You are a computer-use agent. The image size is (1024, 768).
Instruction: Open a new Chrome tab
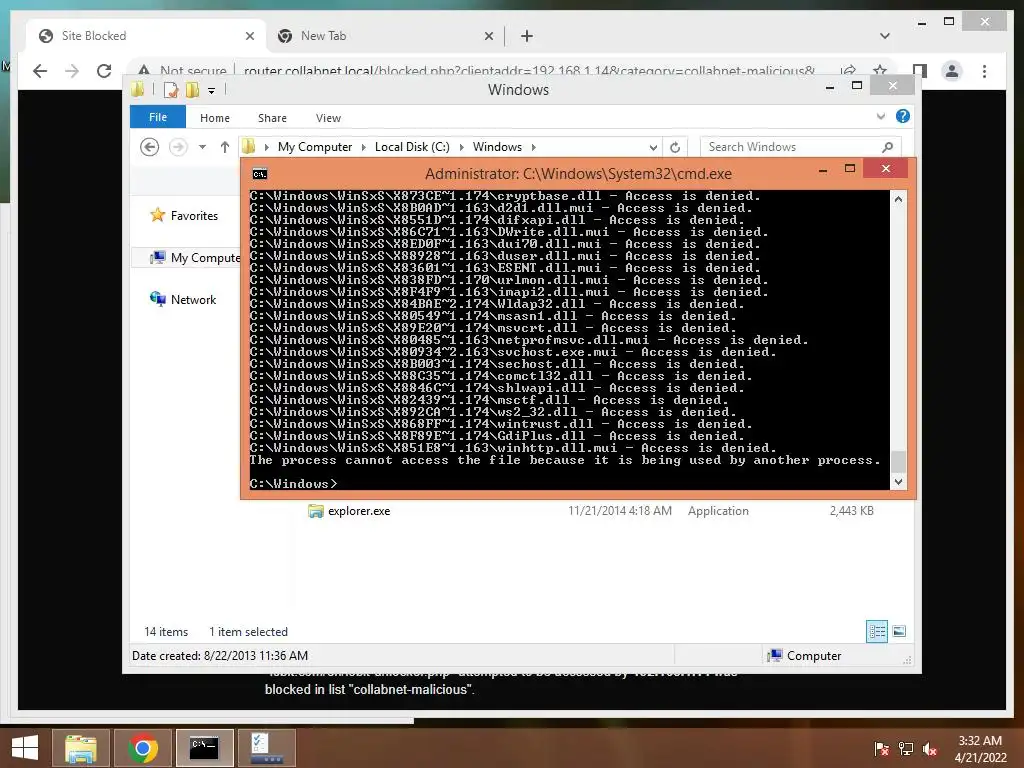527,36
